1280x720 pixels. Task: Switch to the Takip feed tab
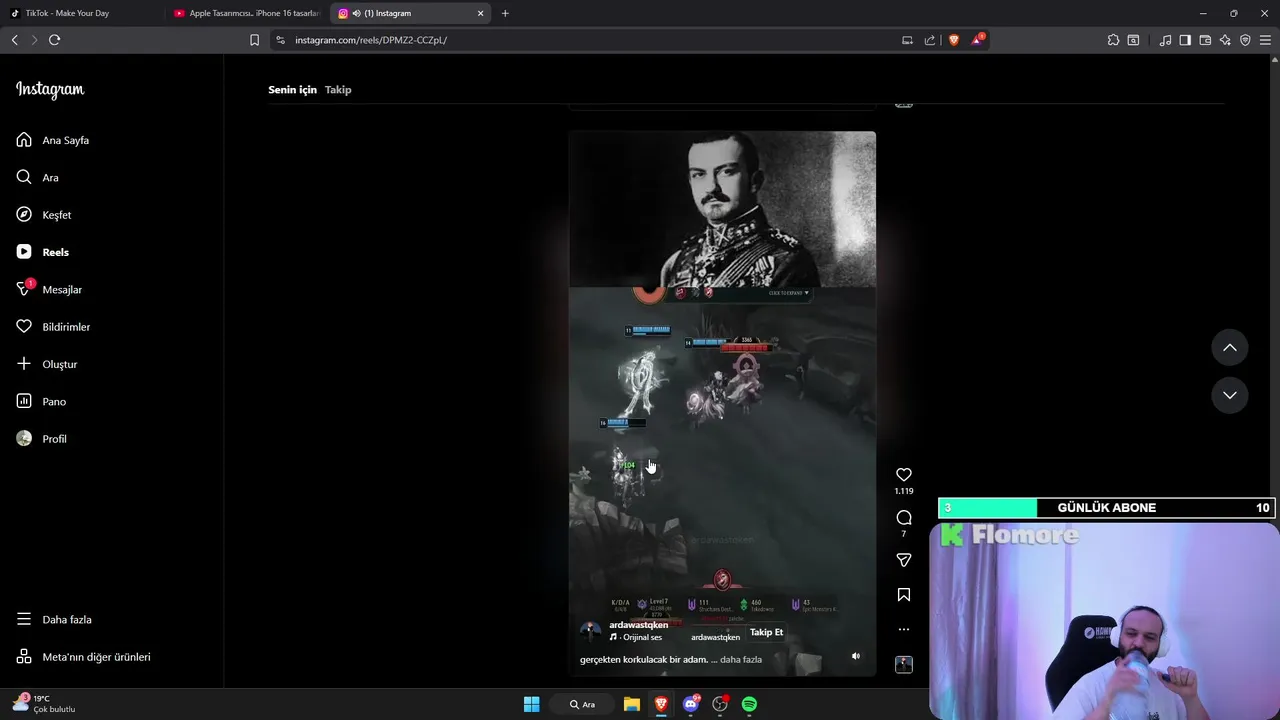point(338,90)
